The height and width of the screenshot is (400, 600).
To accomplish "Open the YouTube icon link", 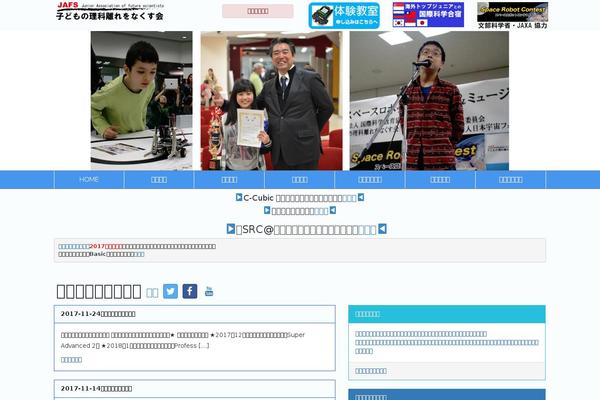I will pos(209,291).
